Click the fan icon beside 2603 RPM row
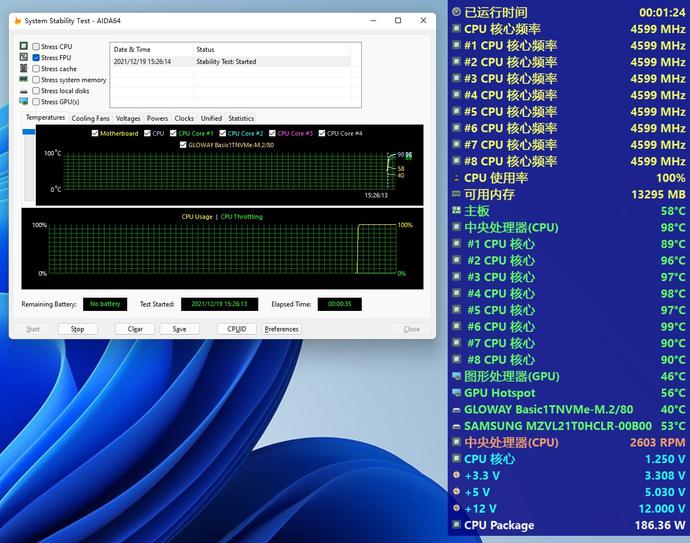This screenshot has width=690, height=543. 456,442
